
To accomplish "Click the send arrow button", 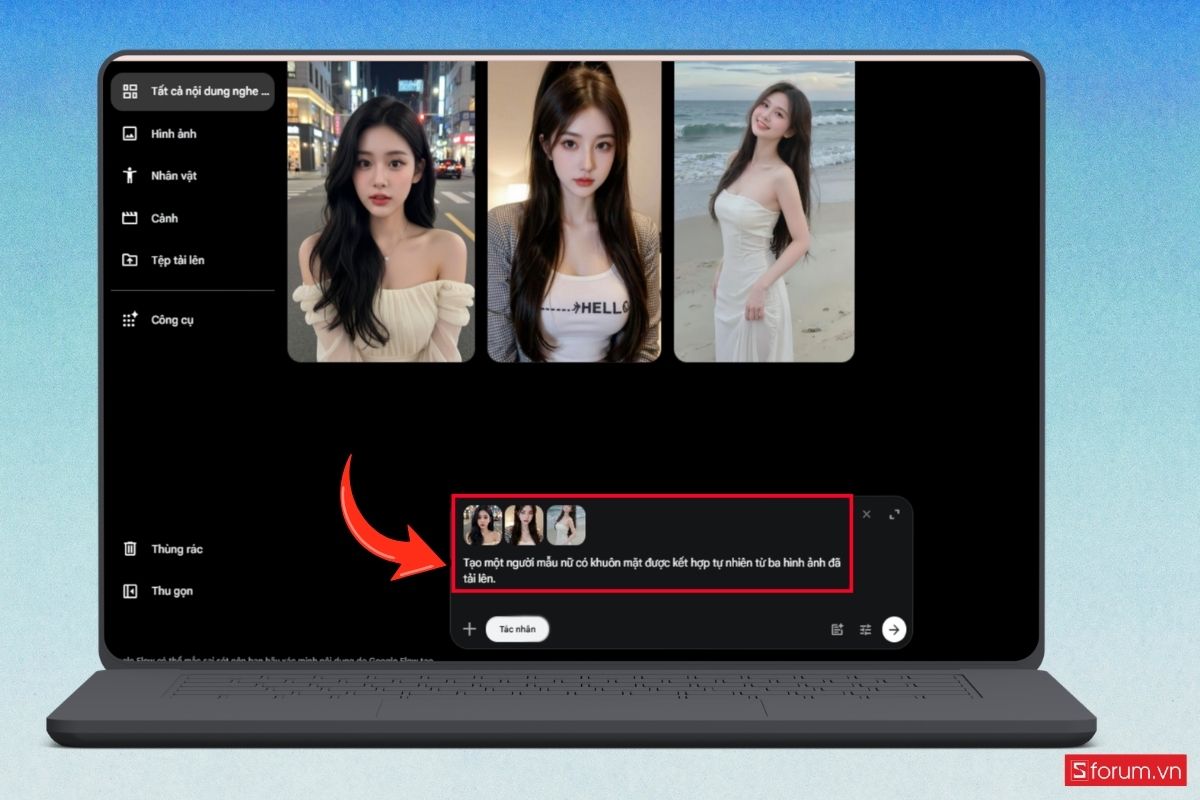I will (x=894, y=629).
